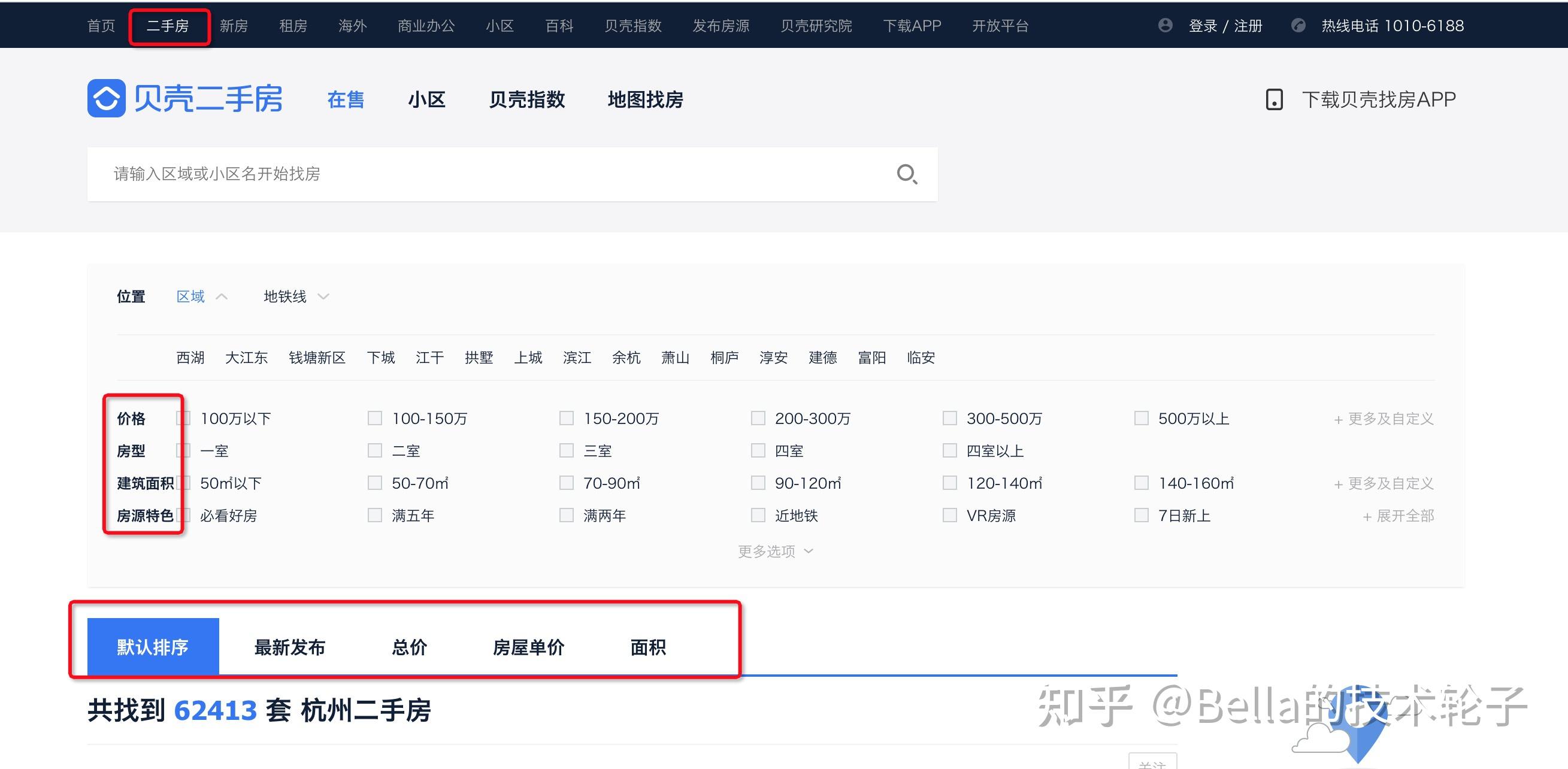Sort listings by 总价
This screenshot has height=769, width=1568.
tap(410, 647)
